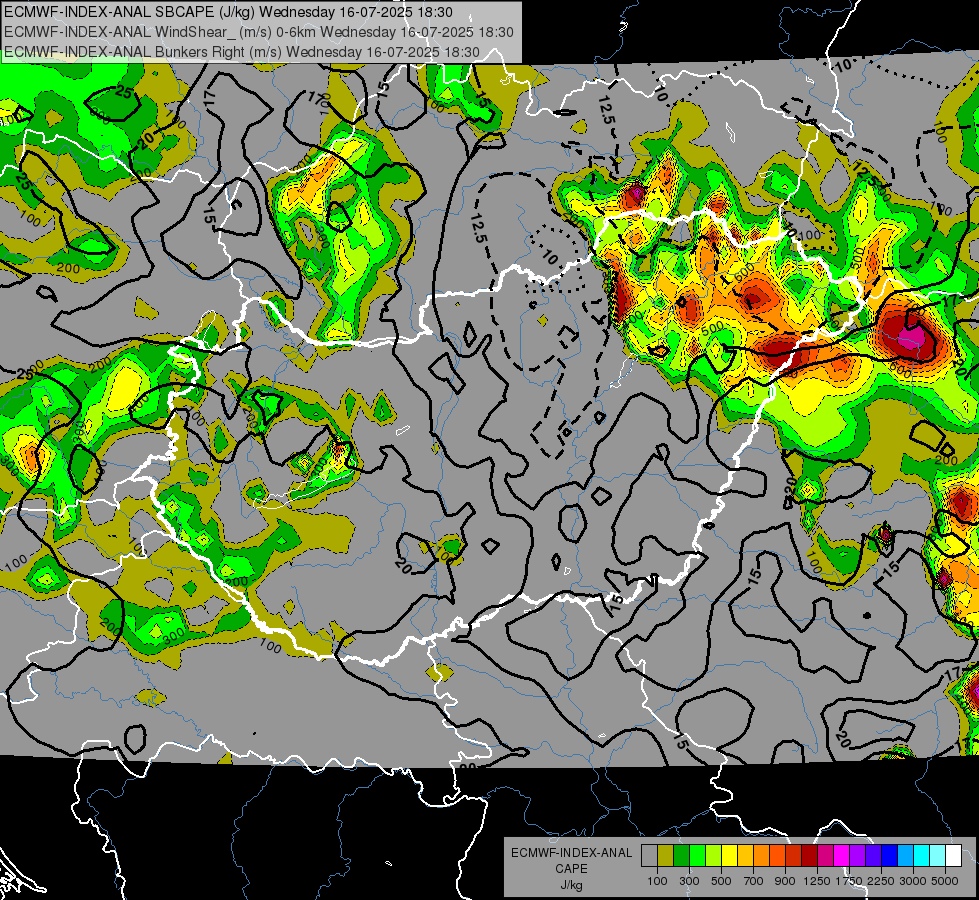Select the pure blue legend swatch

click(x=890, y=856)
